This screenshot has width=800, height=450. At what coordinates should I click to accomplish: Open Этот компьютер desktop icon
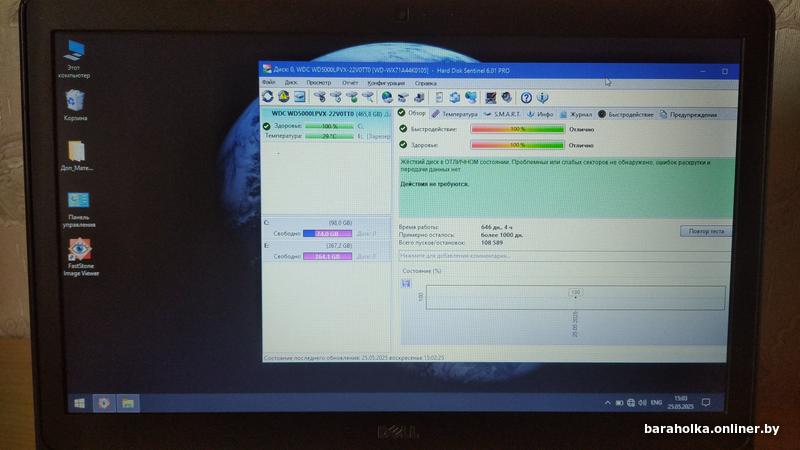point(74,59)
